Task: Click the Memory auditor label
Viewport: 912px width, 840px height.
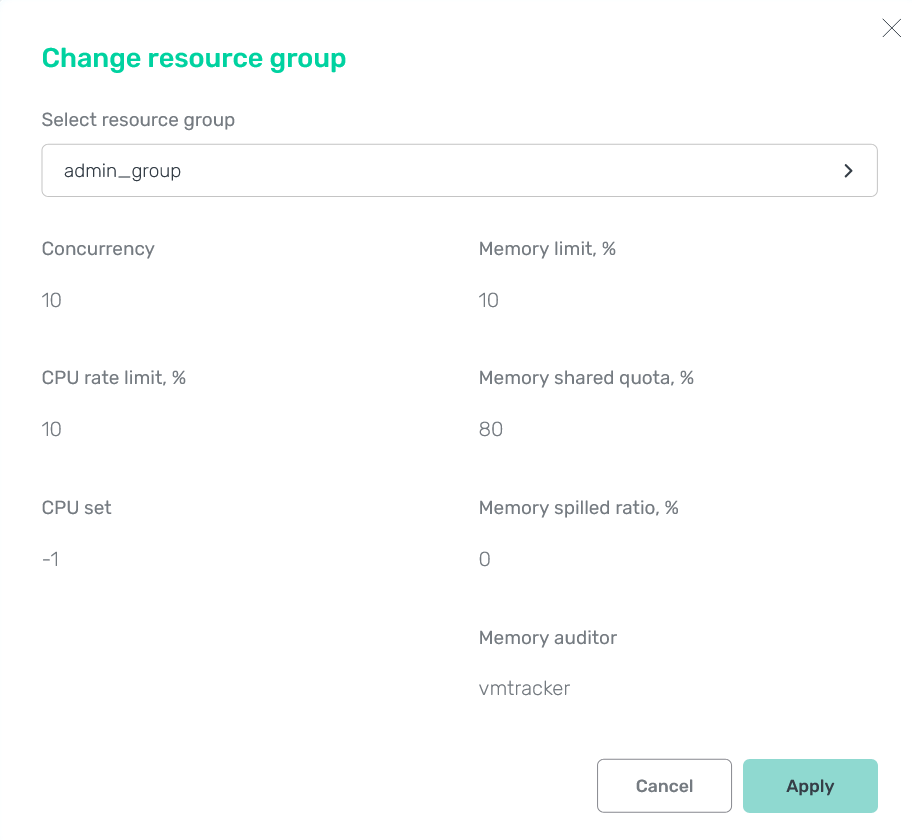Action: pyautogui.click(x=548, y=637)
